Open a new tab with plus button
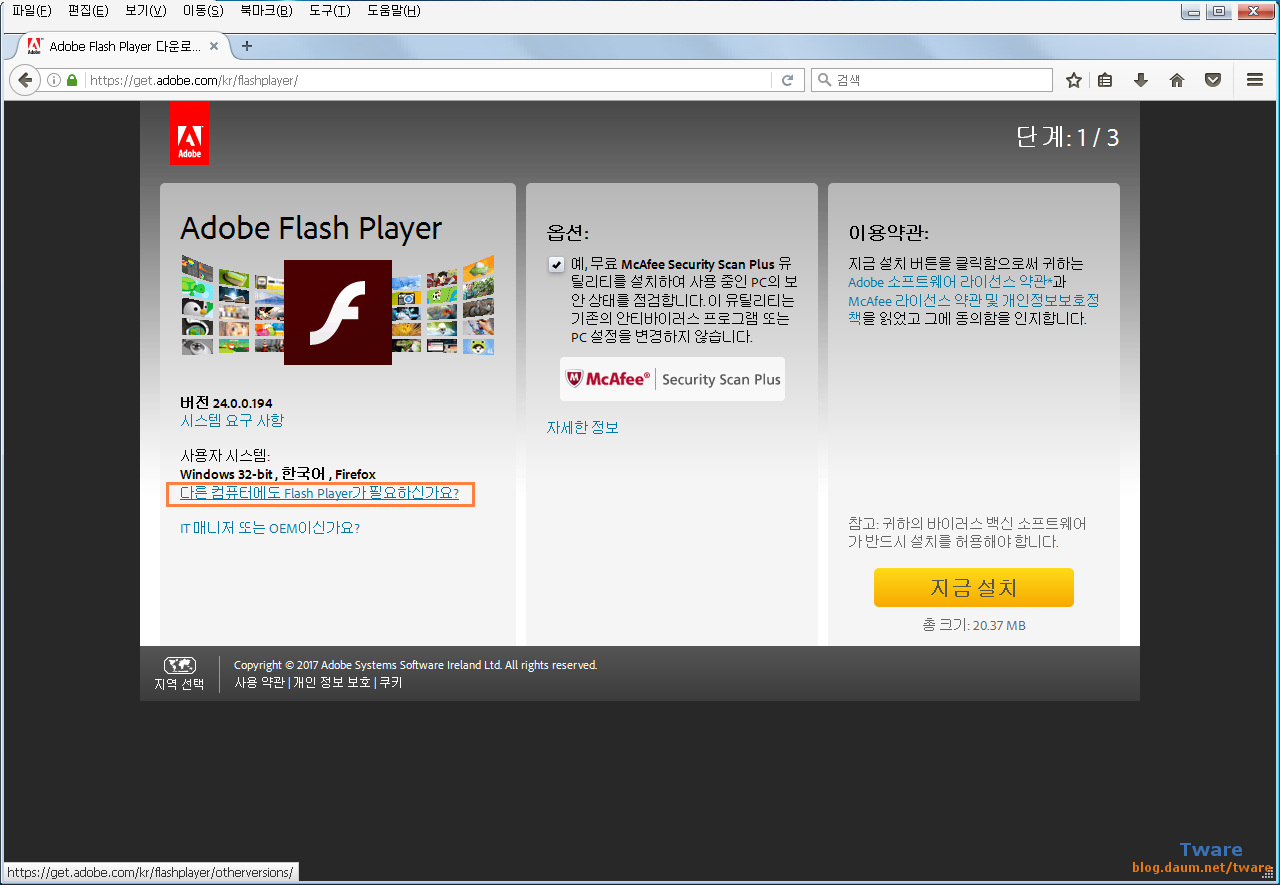 247,46
